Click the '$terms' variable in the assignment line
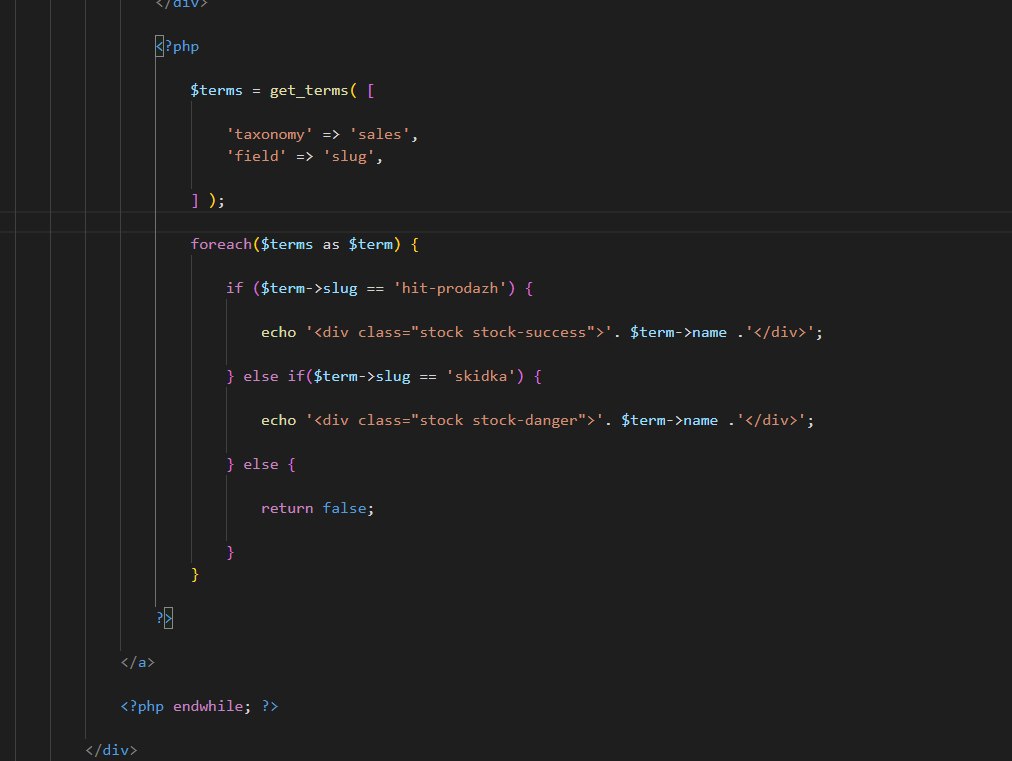Image resolution: width=1012 pixels, height=761 pixels. [x=216, y=90]
